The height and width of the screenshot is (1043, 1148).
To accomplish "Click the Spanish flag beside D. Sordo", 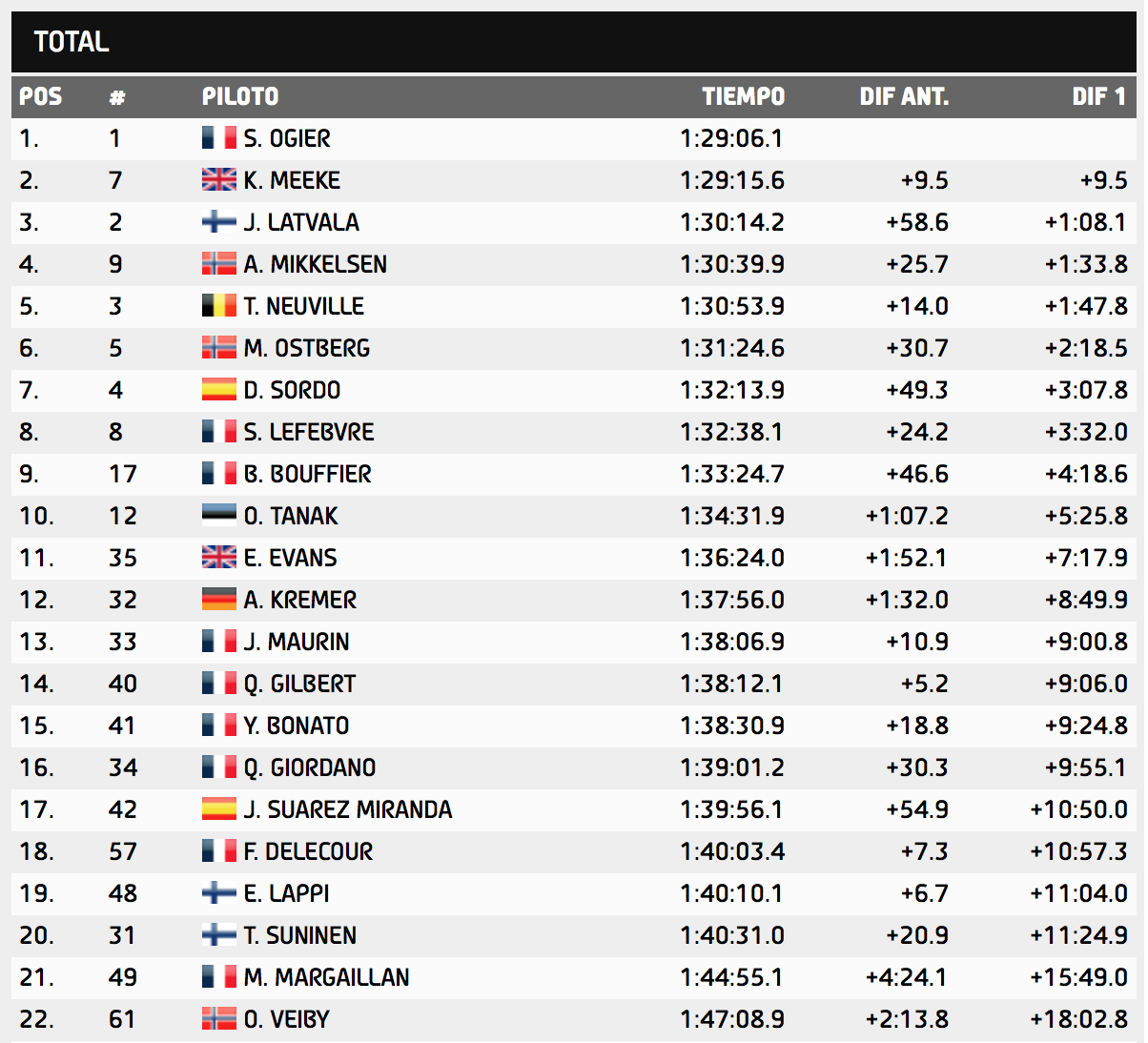I will click(x=218, y=390).
